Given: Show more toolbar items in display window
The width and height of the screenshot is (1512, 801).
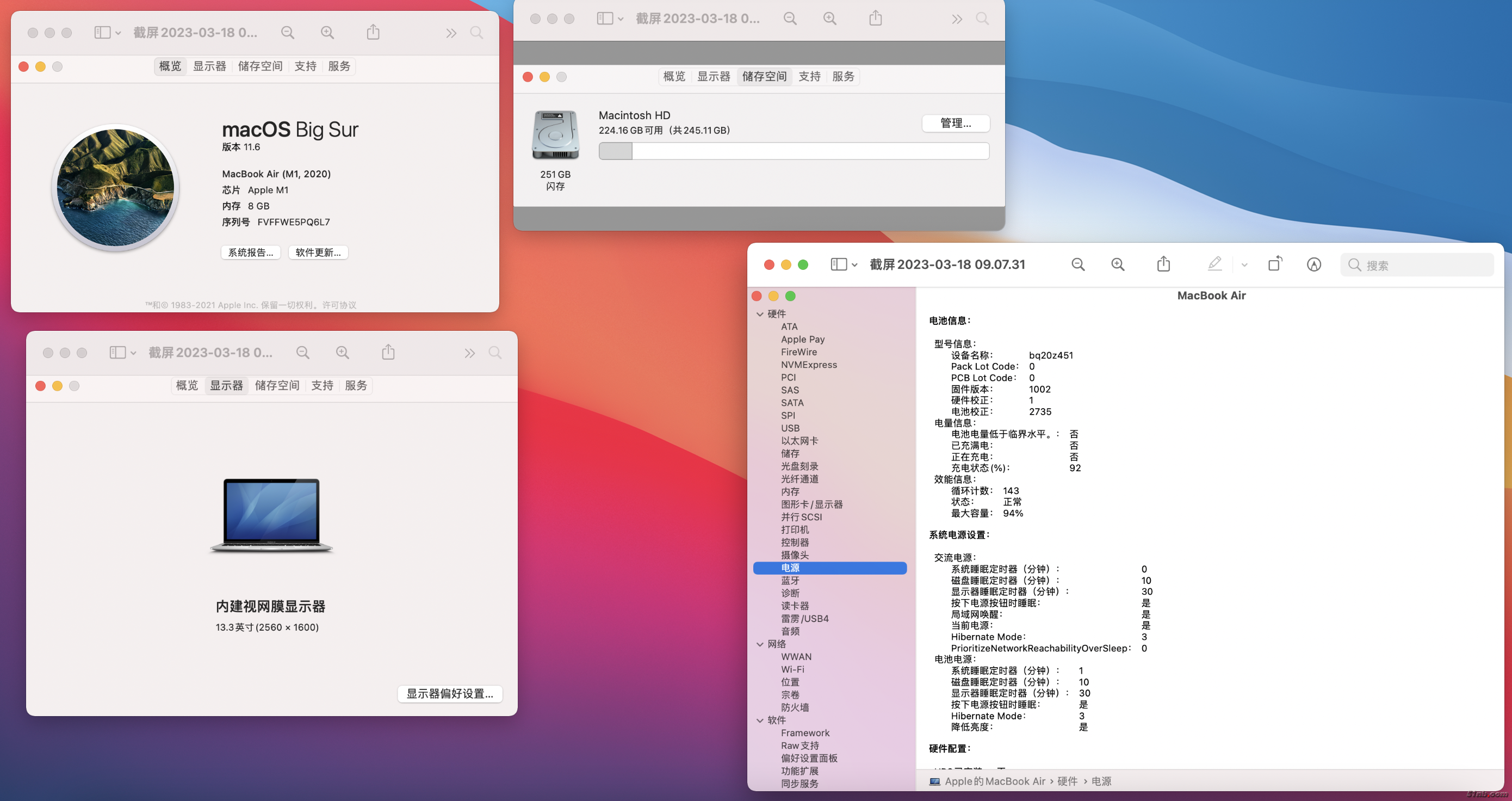Looking at the screenshot, I should 469,354.
